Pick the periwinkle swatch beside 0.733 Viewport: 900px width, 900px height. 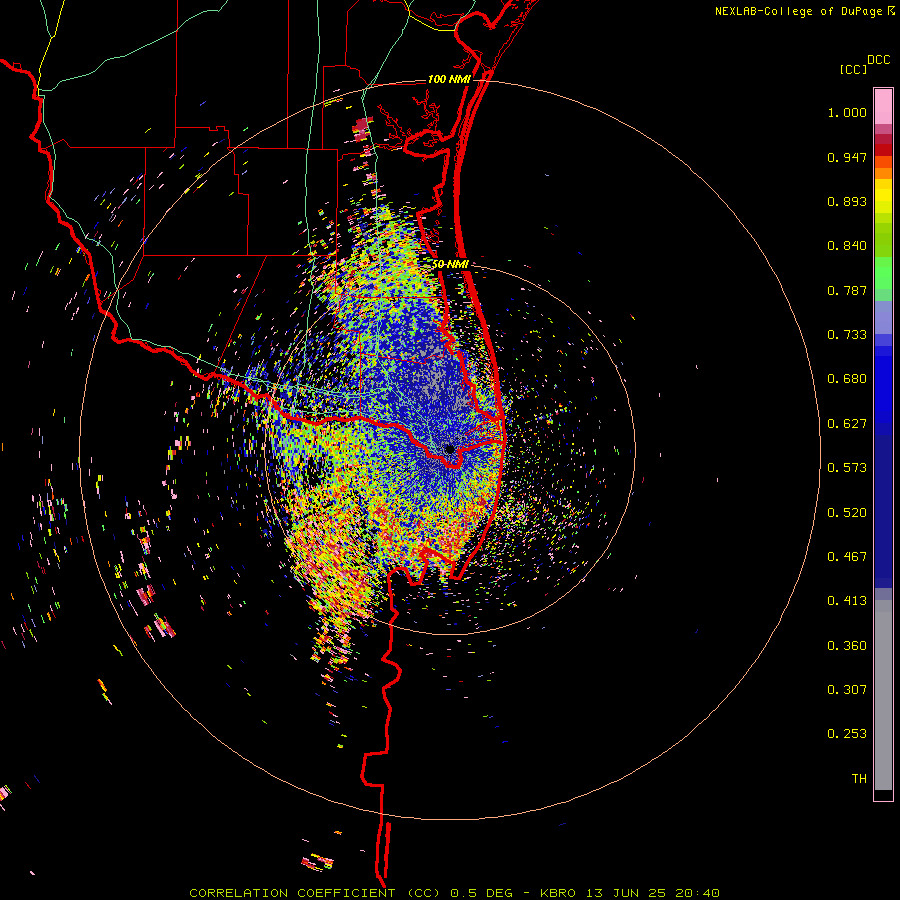[883, 317]
